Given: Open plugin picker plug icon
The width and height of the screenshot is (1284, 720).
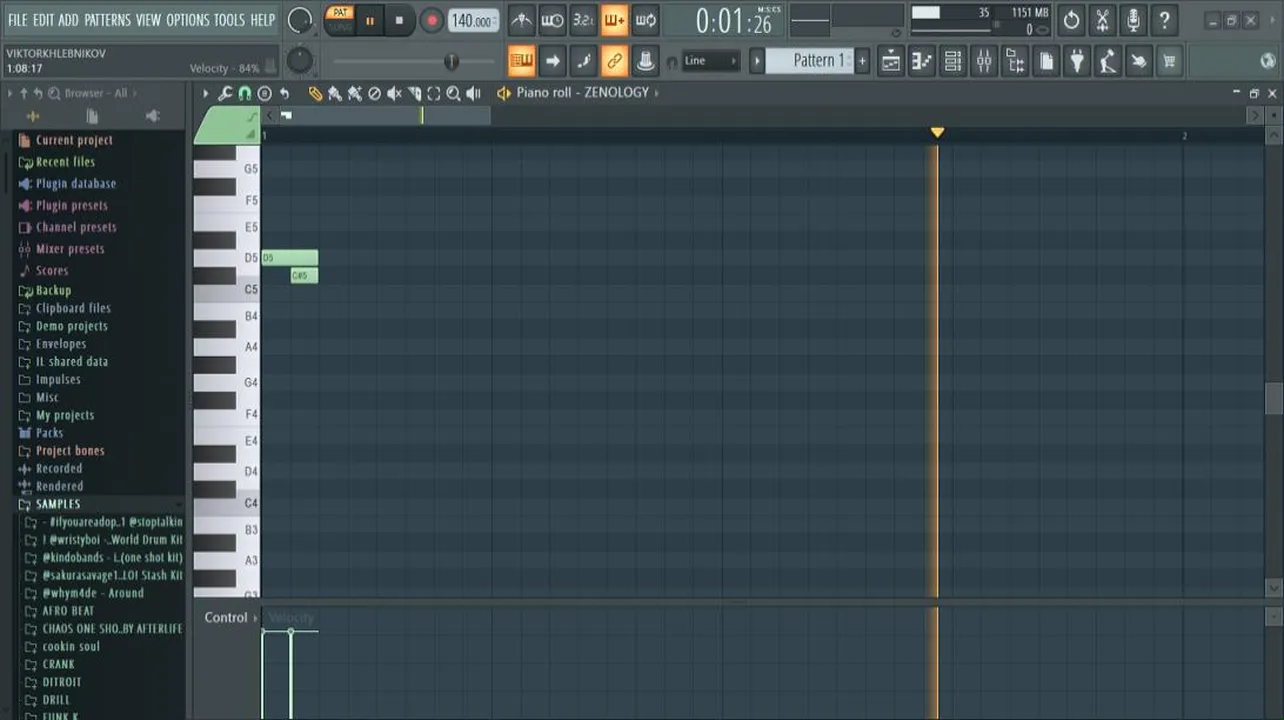Looking at the screenshot, I should 1077,61.
